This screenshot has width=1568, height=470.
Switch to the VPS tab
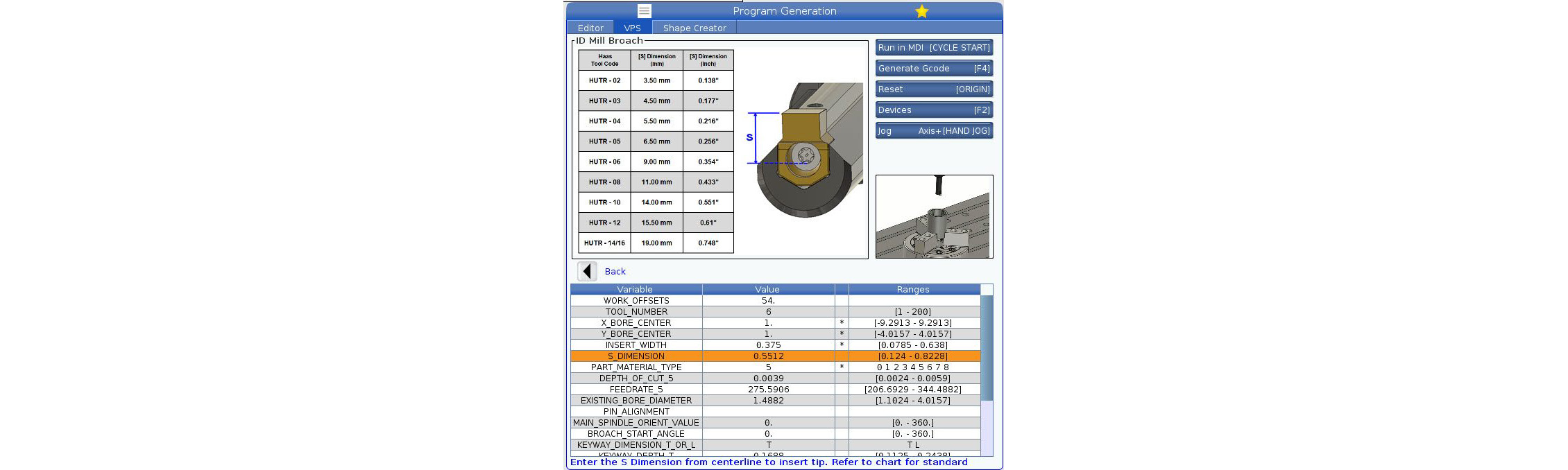(x=632, y=28)
